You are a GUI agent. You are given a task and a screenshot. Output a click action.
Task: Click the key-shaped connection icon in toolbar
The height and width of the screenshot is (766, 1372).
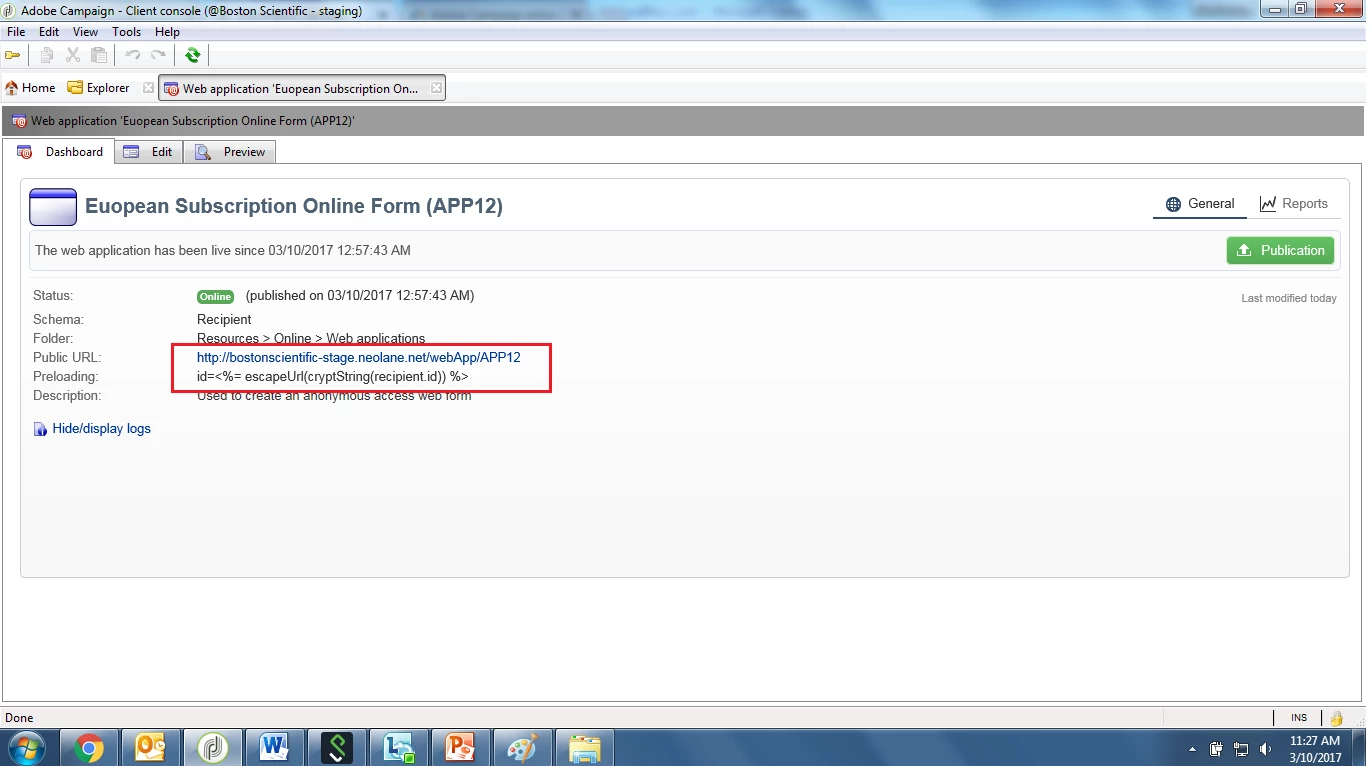coord(13,55)
